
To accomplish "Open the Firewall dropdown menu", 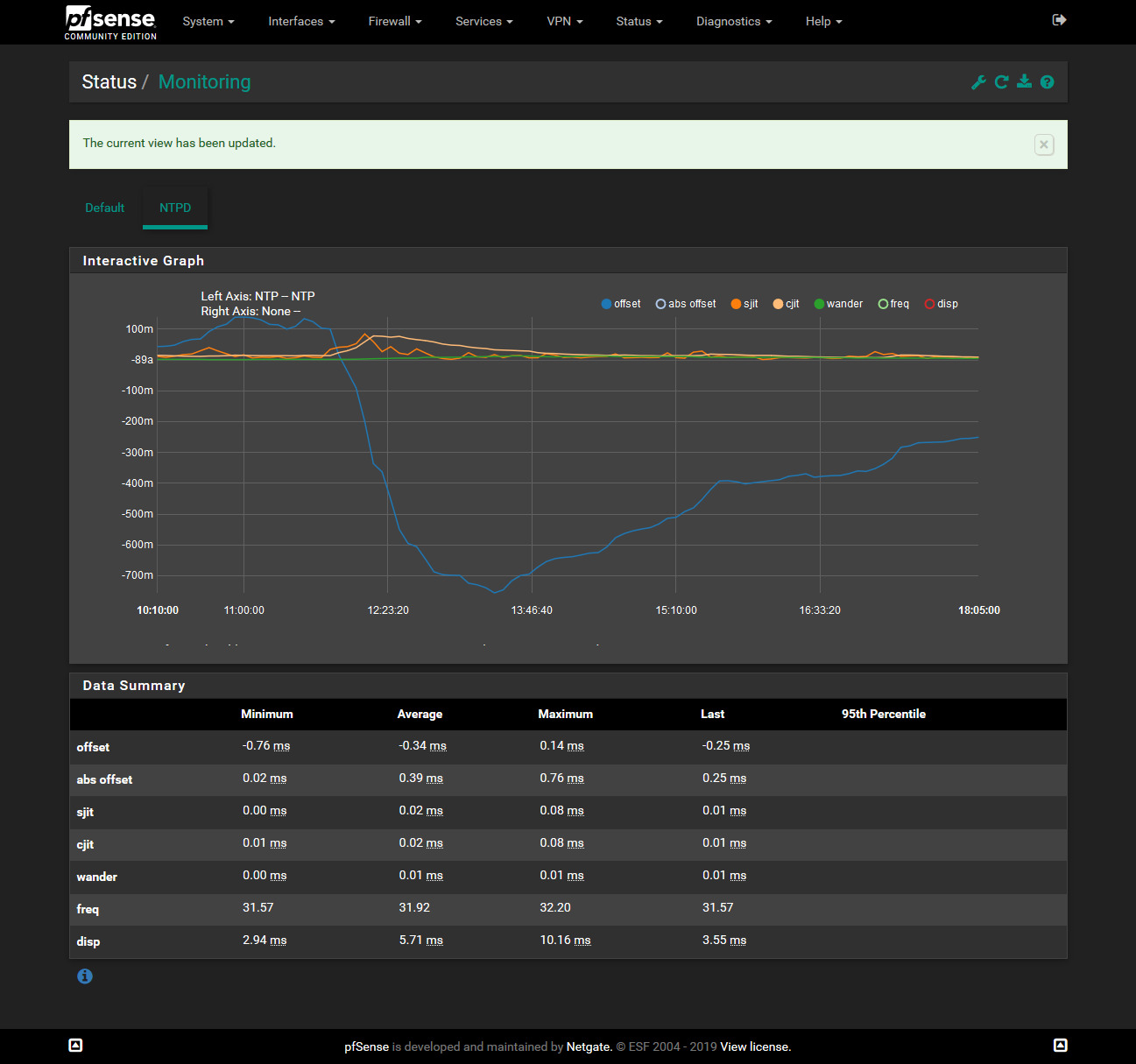I will (x=394, y=21).
